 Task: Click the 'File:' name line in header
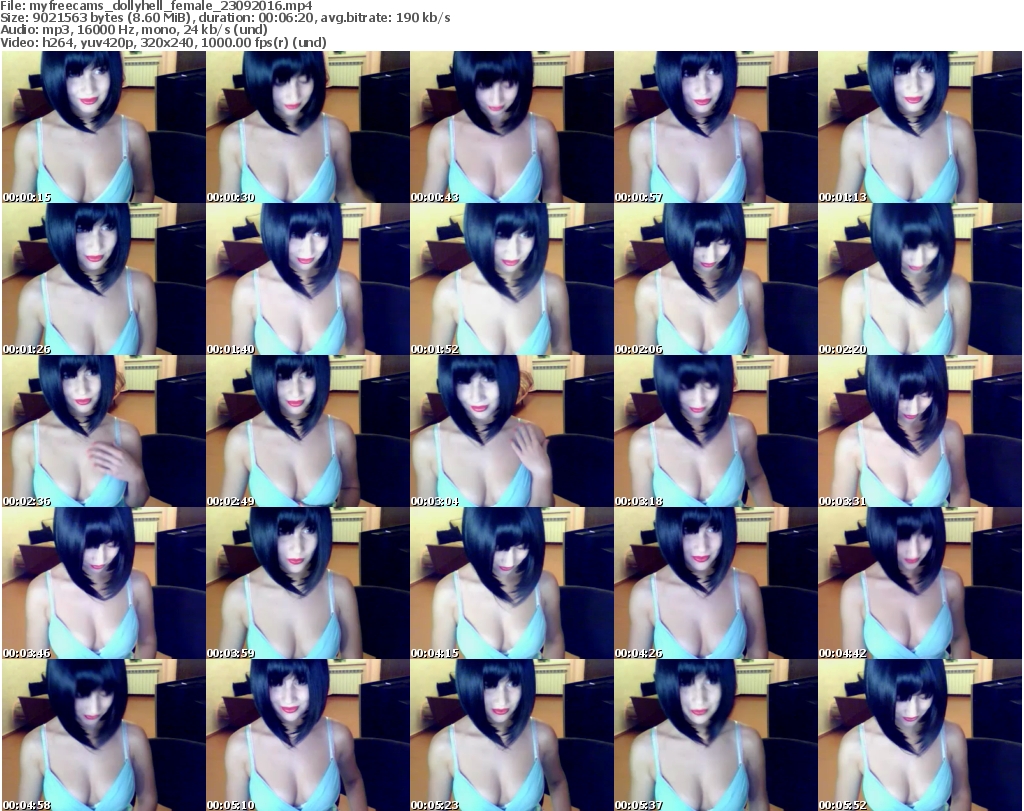(x=156, y=6)
